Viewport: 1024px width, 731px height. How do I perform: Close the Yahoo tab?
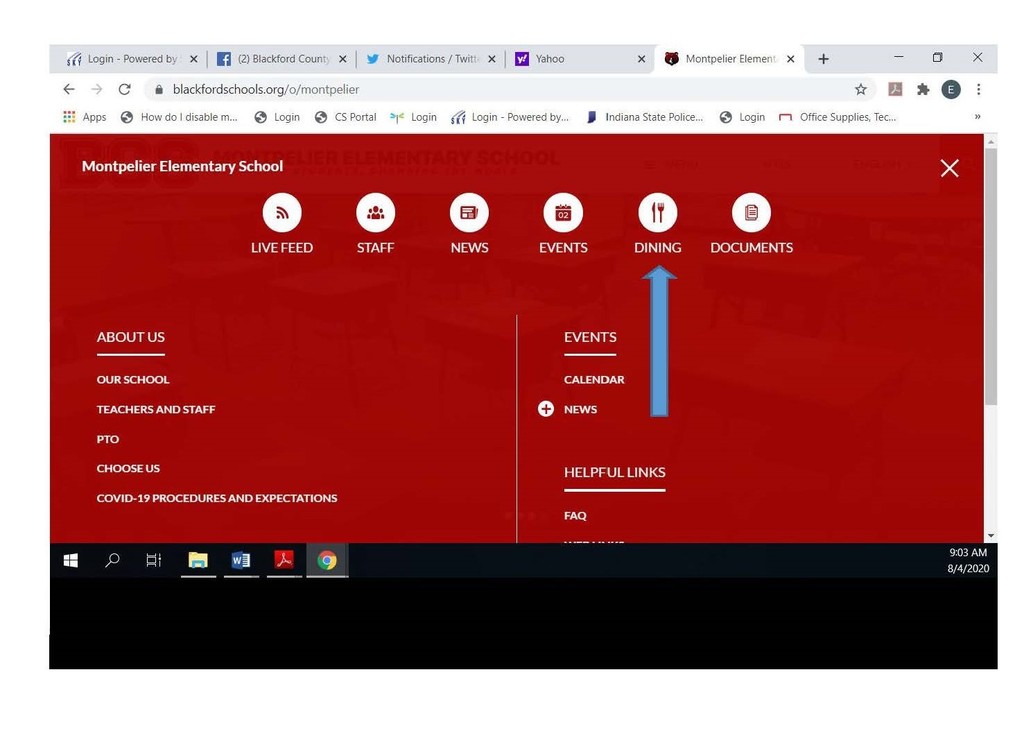641,59
